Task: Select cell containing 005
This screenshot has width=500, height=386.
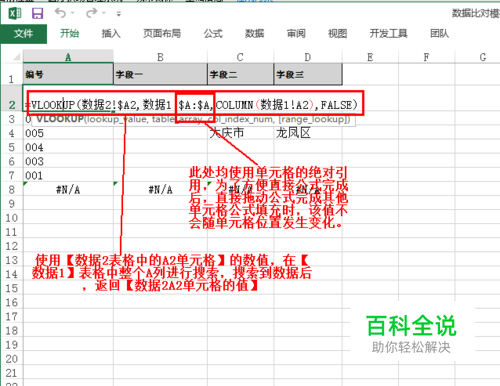Action: tap(68, 133)
